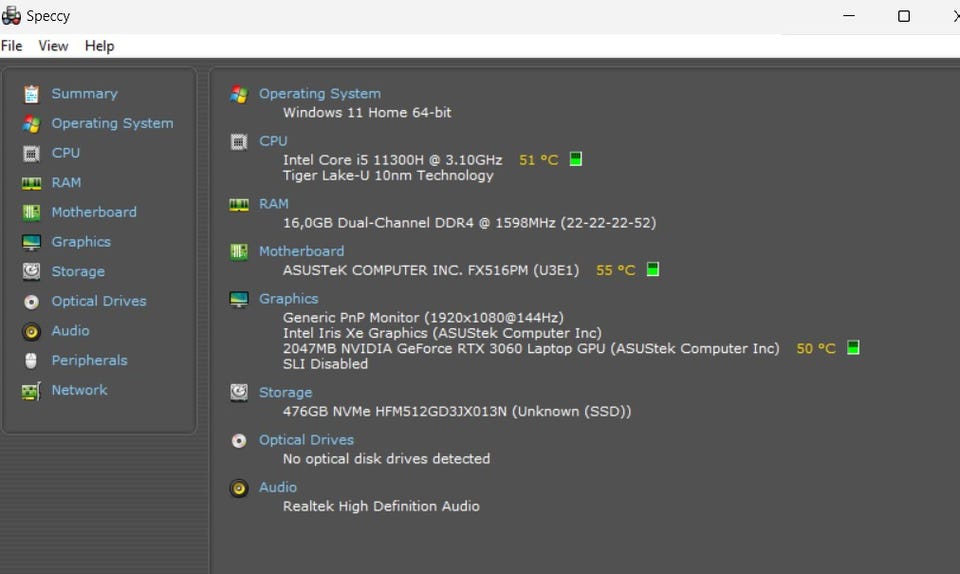Image resolution: width=960 pixels, height=574 pixels.
Task: Click the Graphics monitor icon in summary pane
Action: [x=239, y=299]
